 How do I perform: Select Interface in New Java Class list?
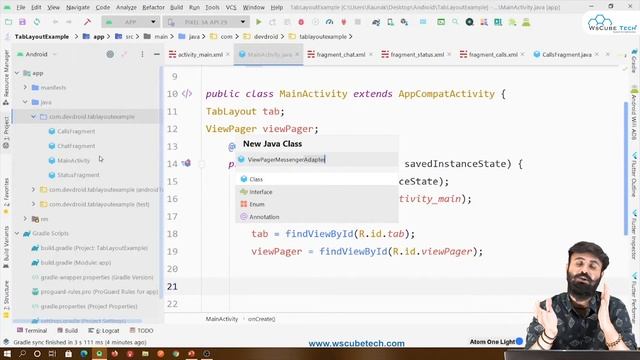click(317, 192)
